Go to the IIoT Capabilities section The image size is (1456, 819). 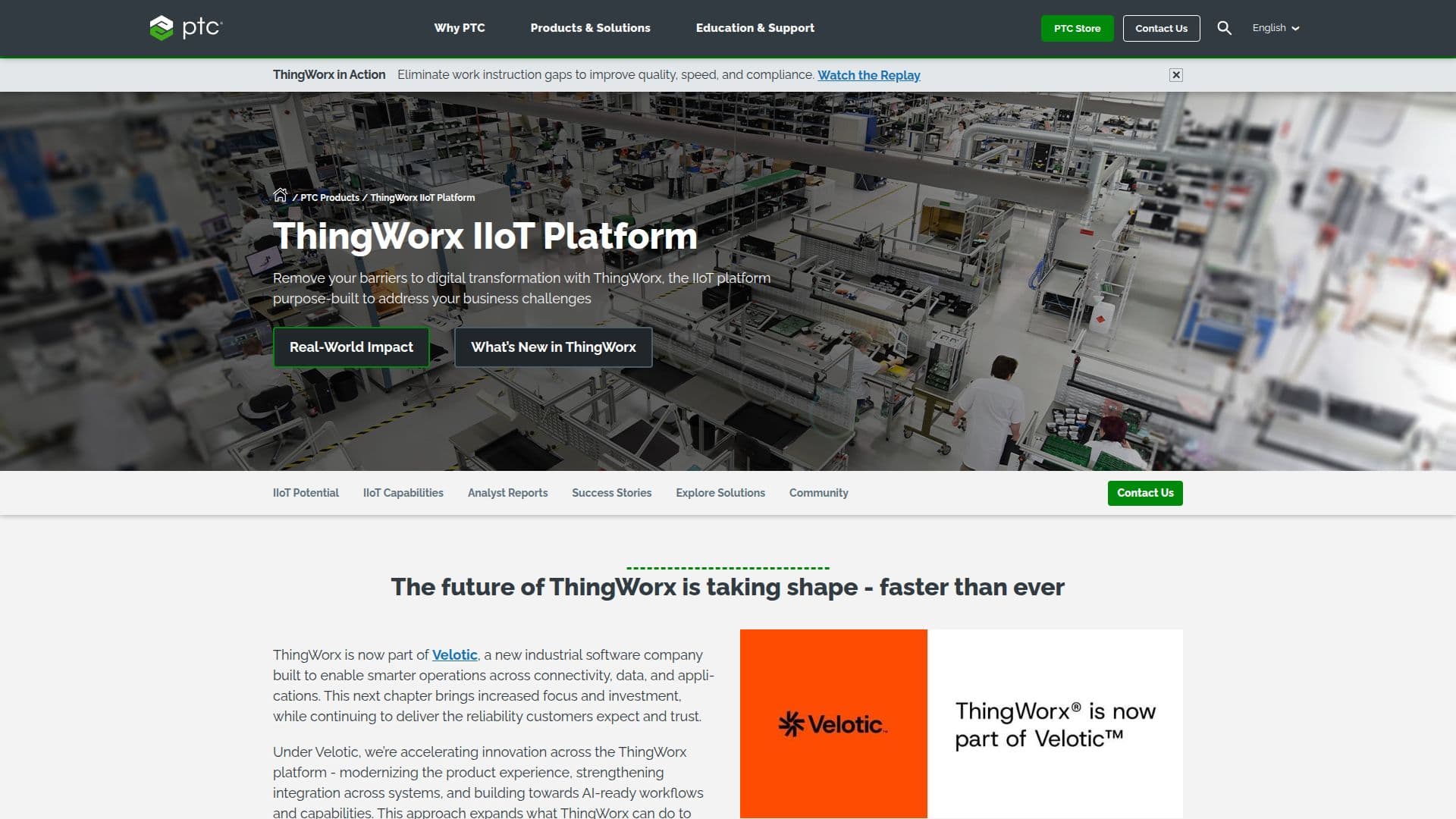(x=403, y=493)
